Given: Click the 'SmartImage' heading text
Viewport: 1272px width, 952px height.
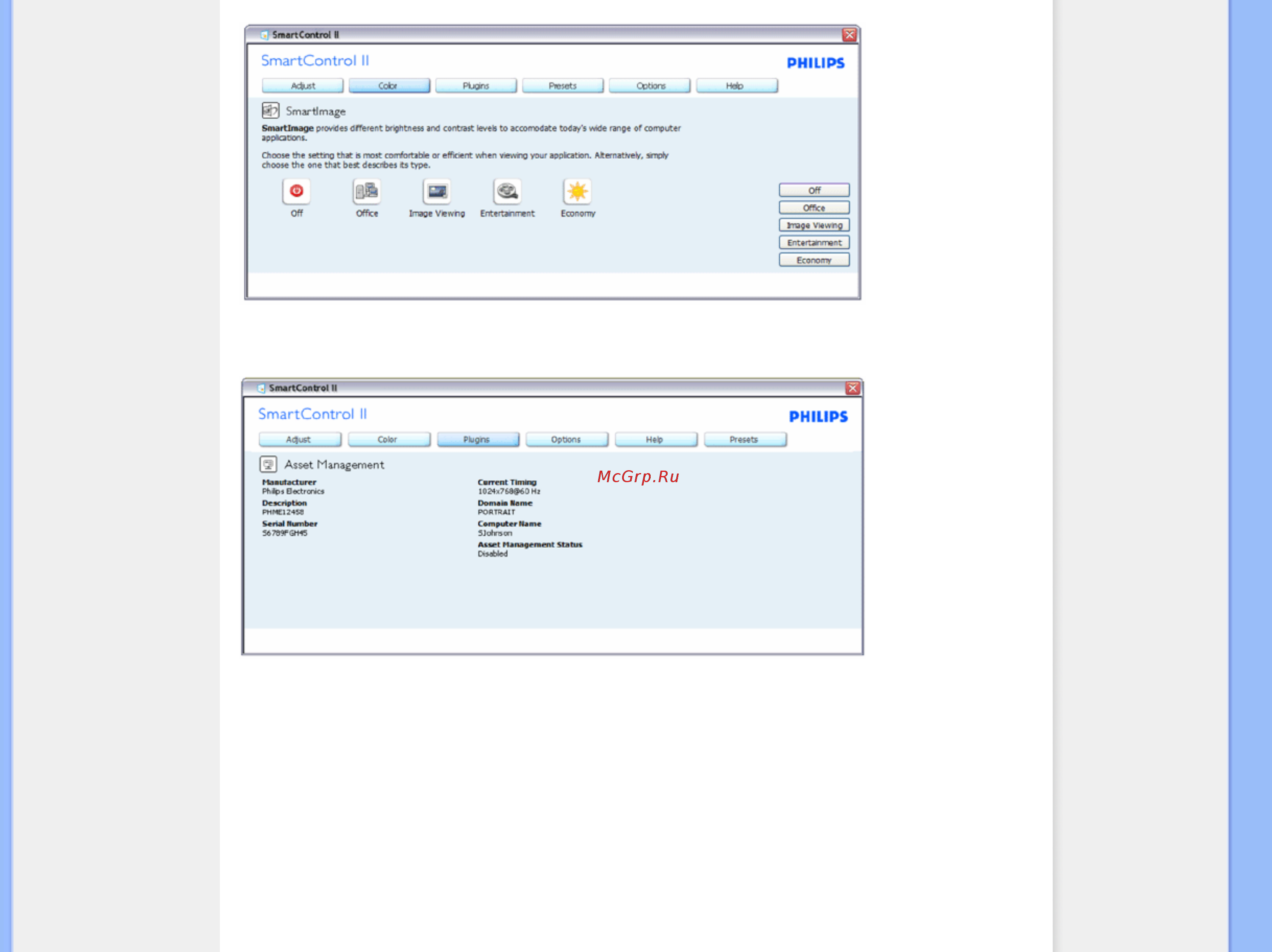Looking at the screenshot, I should point(316,111).
